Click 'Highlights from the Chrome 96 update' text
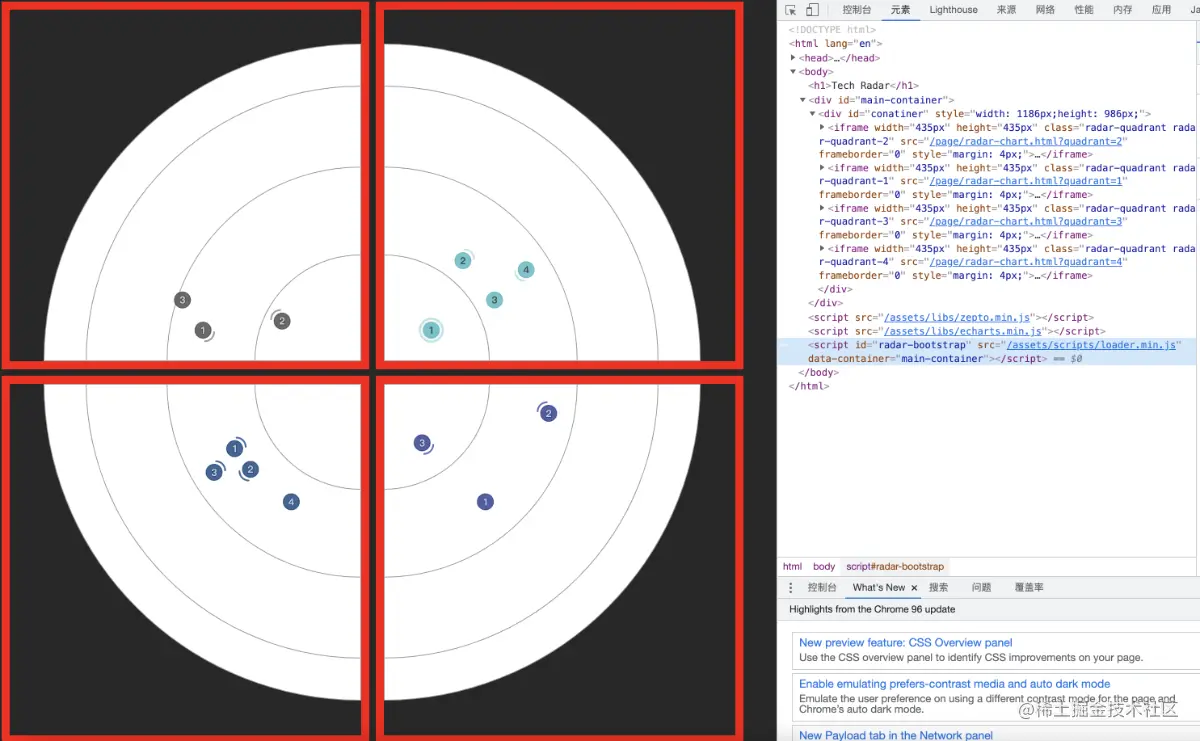The image size is (1200, 741). tap(872, 609)
